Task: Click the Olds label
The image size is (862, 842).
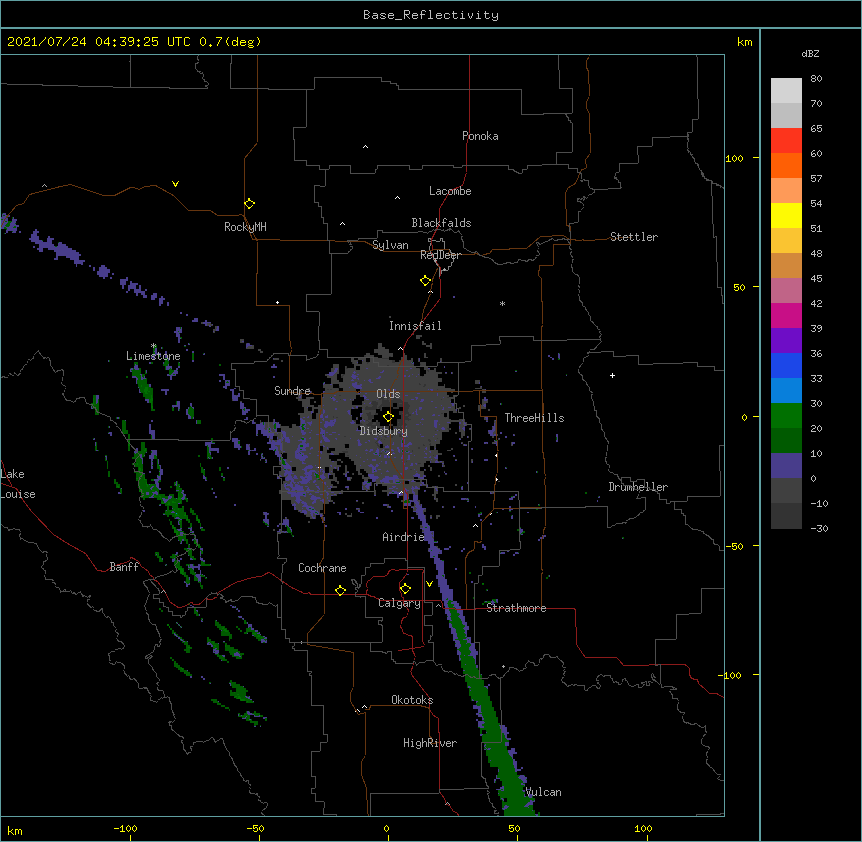Action: point(388,394)
